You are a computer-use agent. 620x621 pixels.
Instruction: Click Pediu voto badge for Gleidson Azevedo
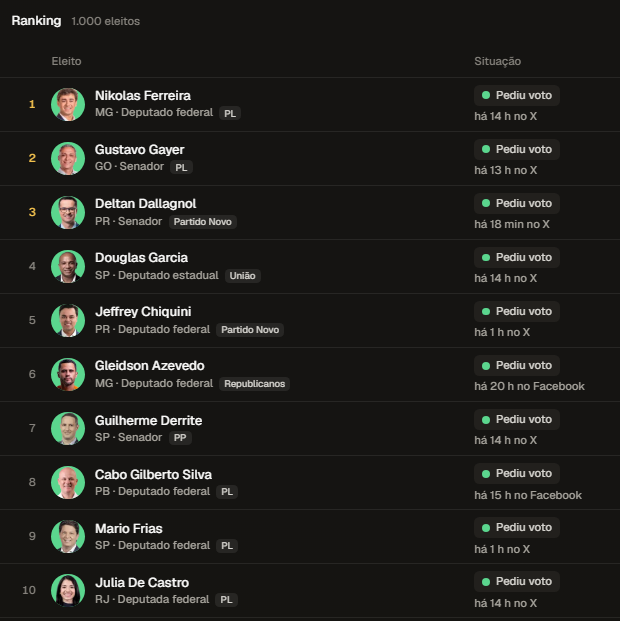click(x=517, y=365)
